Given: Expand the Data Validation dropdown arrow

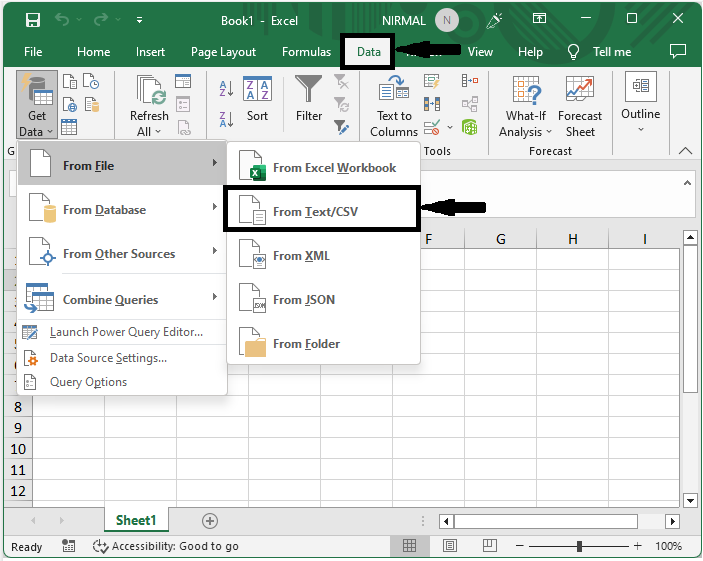Looking at the screenshot, I should tap(450, 128).
